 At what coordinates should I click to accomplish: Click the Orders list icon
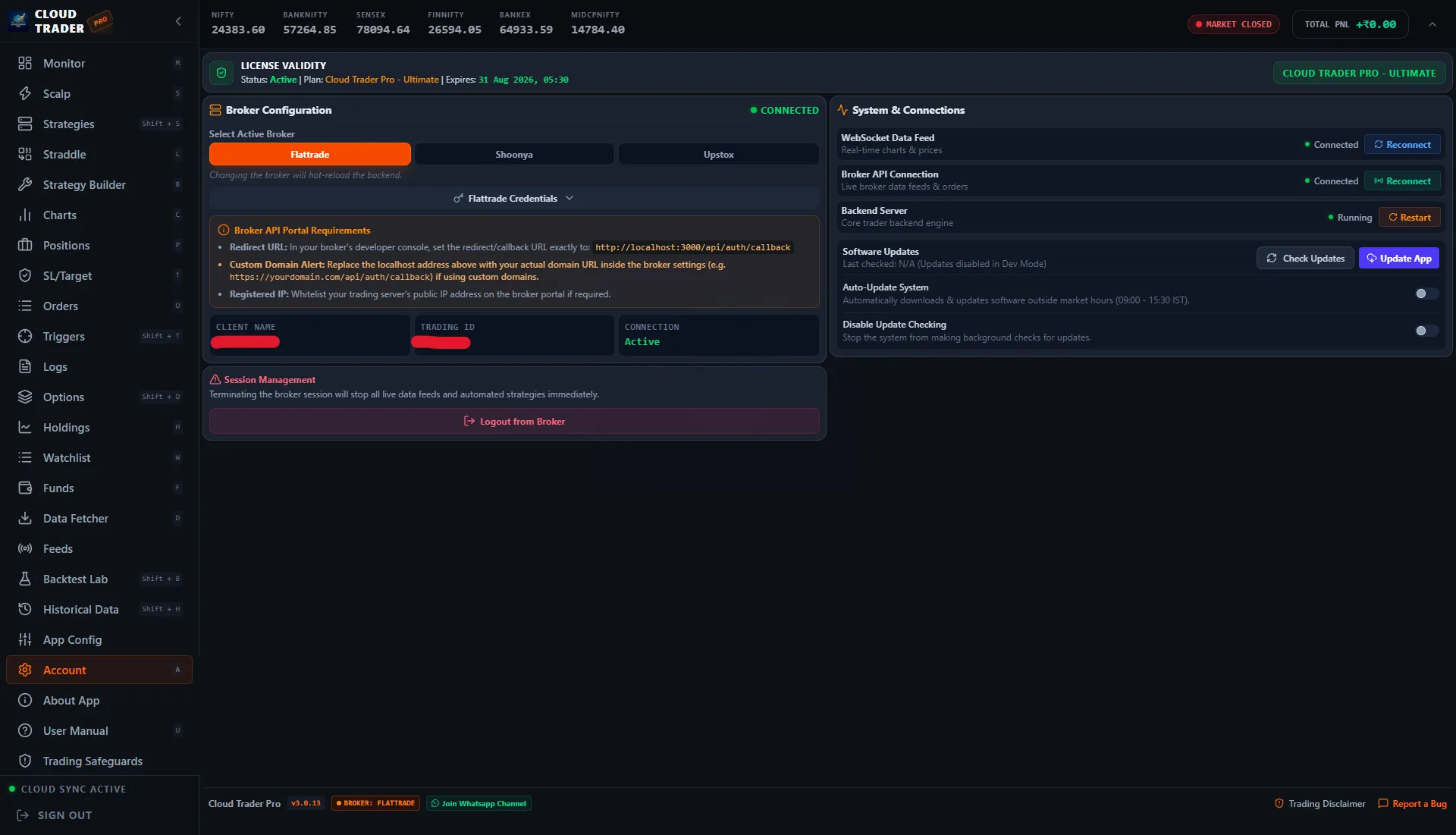[x=25, y=306]
